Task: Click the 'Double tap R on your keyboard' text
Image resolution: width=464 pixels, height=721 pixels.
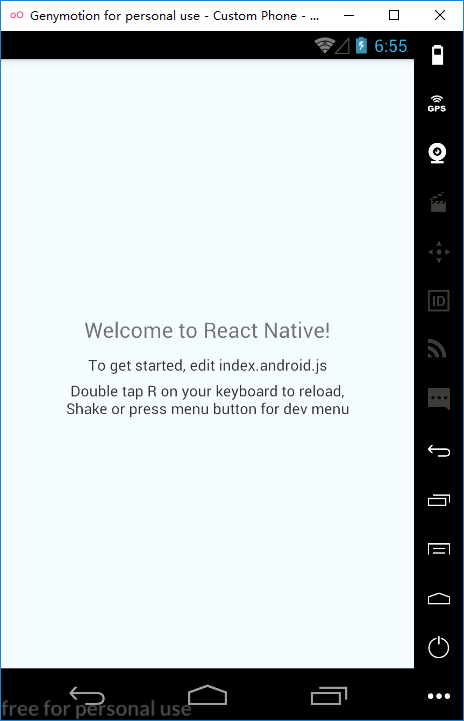Action: pos(207,391)
